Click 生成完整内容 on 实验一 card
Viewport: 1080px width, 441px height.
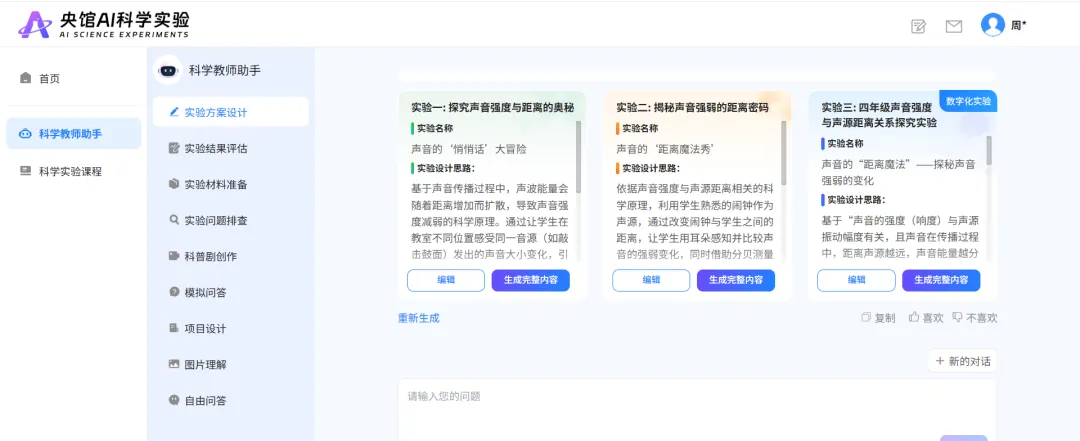(530, 280)
